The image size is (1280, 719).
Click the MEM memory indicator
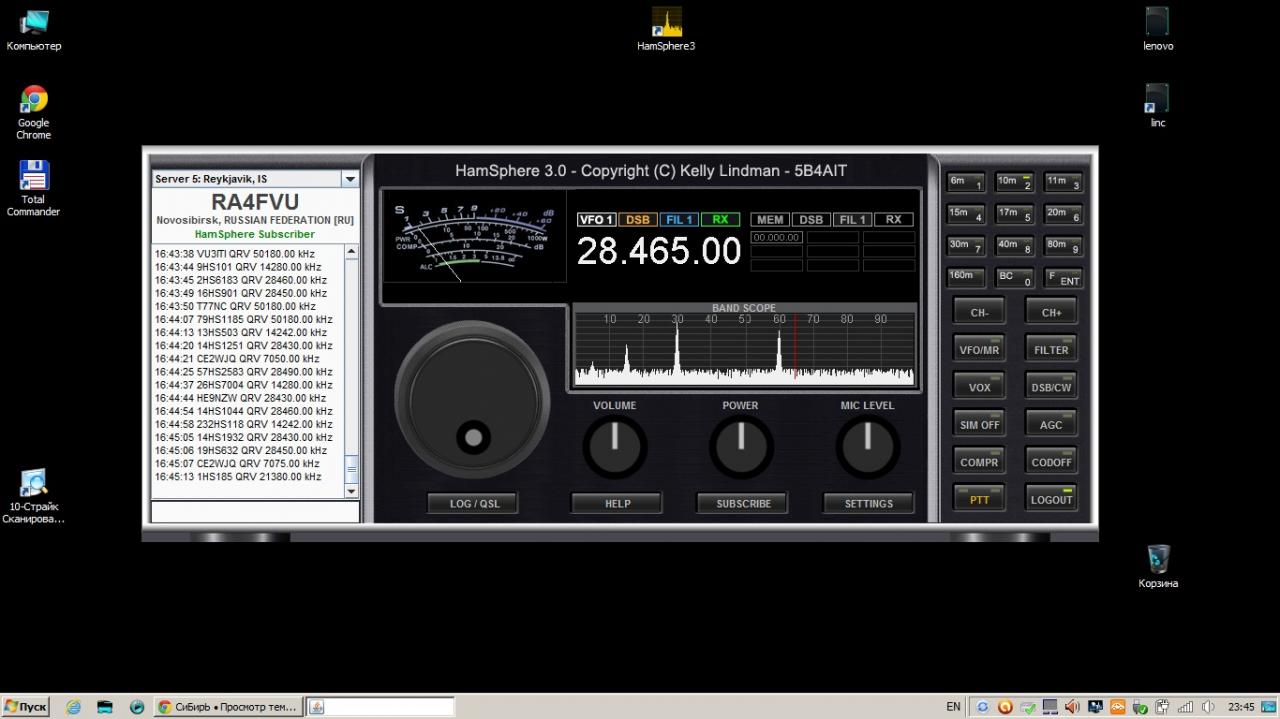[x=770, y=220]
